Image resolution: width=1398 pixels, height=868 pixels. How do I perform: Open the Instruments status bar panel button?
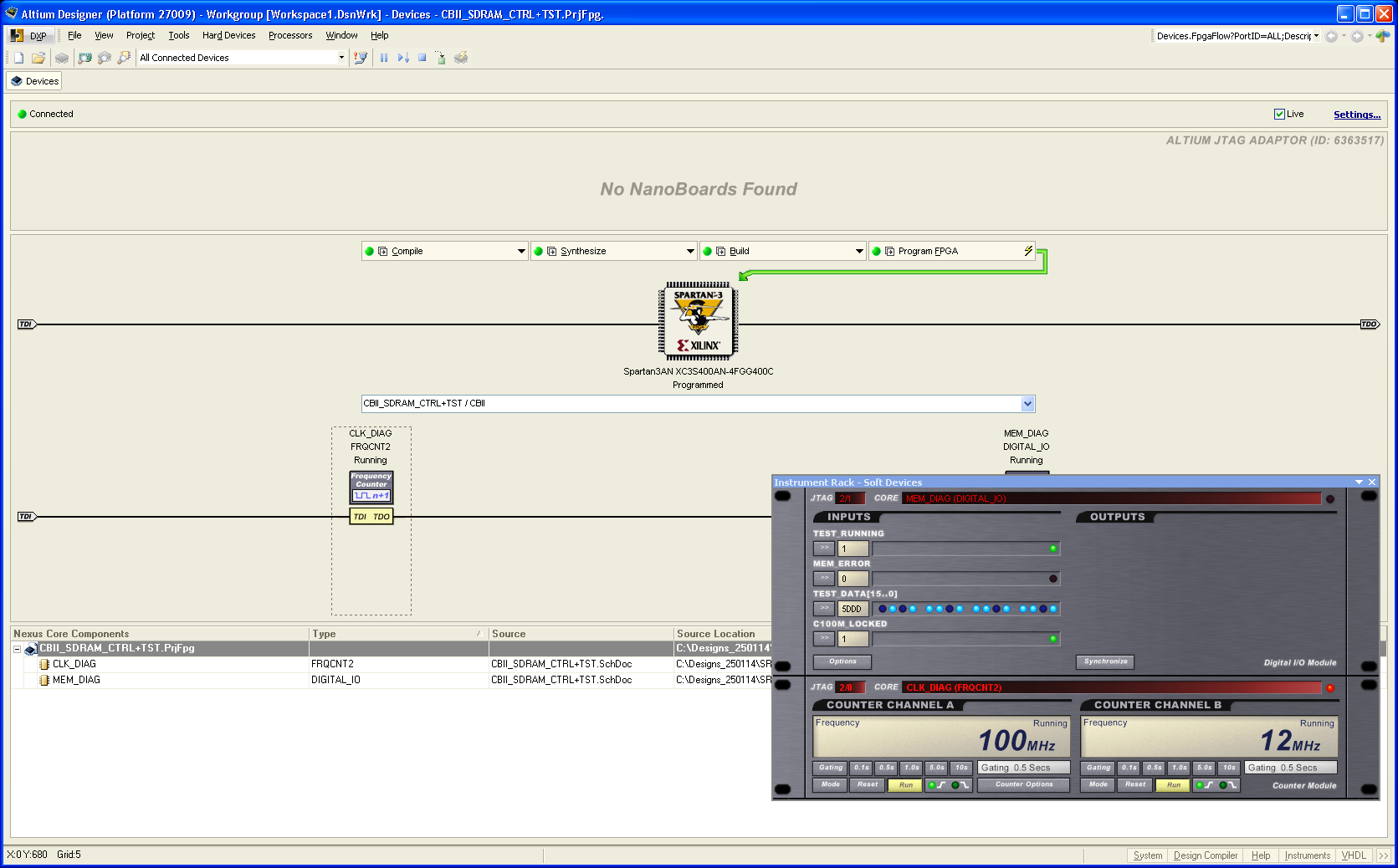(x=1307, y=855)
